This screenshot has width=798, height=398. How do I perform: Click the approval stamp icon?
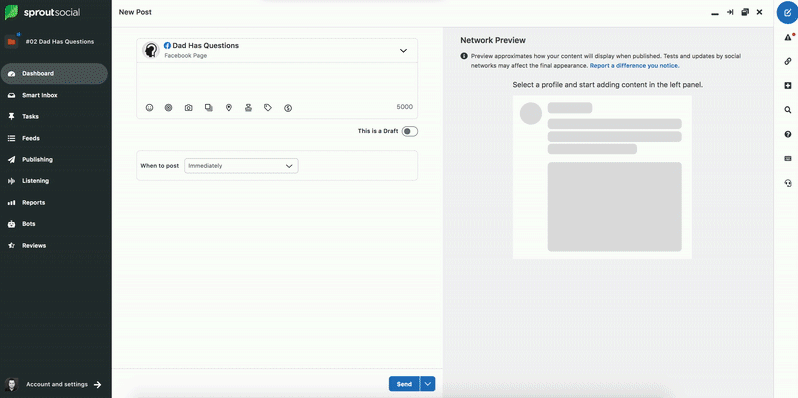pyautogui.click(x=248, y=108)
